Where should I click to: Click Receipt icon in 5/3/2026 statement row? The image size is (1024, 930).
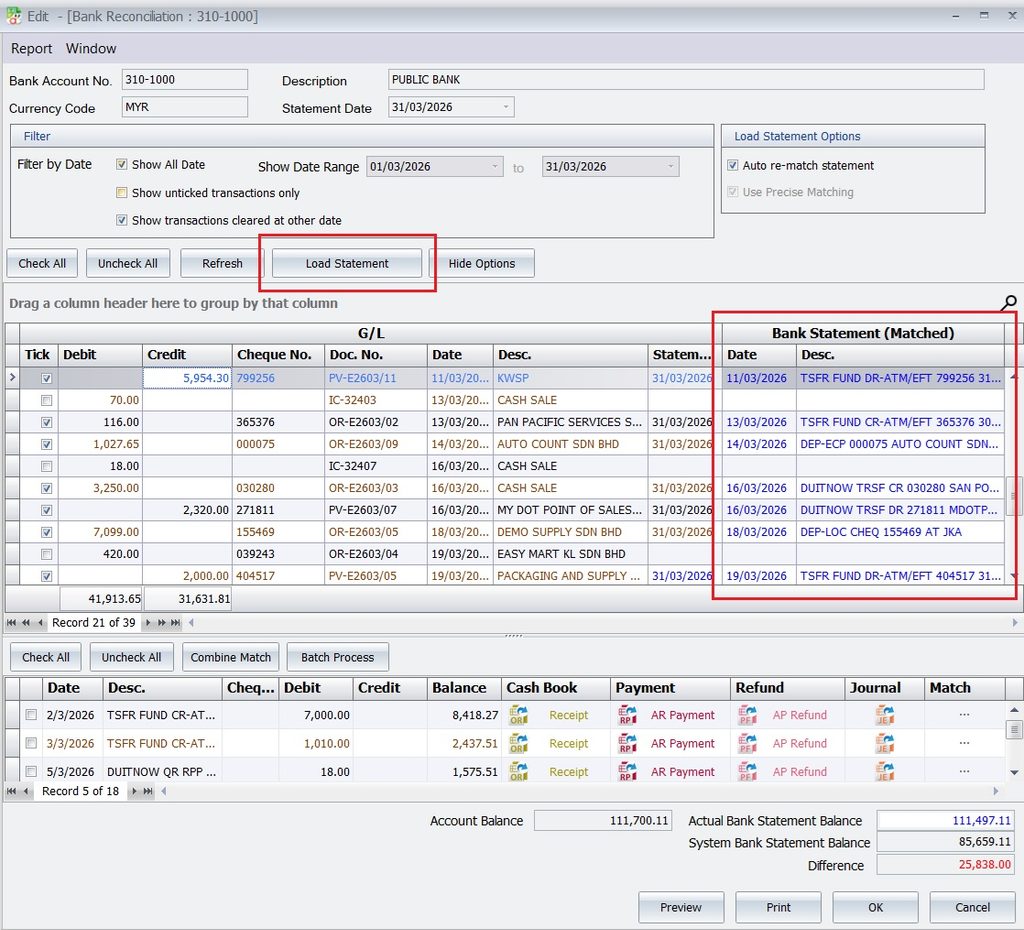(x=519, y=771)
